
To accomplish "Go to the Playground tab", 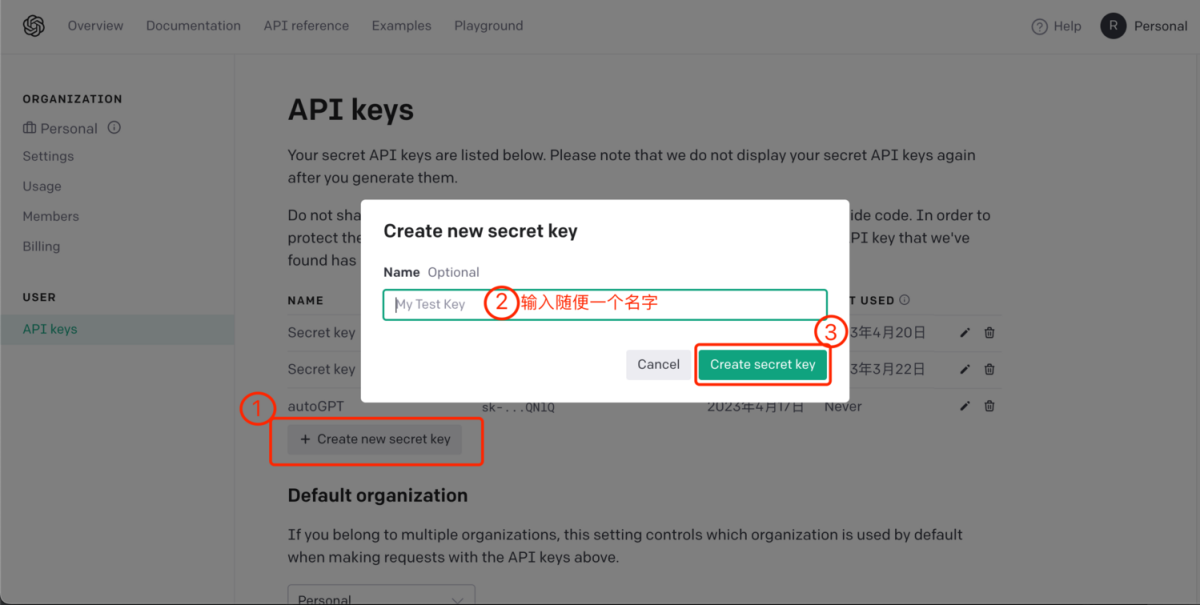I will (488, 26).
